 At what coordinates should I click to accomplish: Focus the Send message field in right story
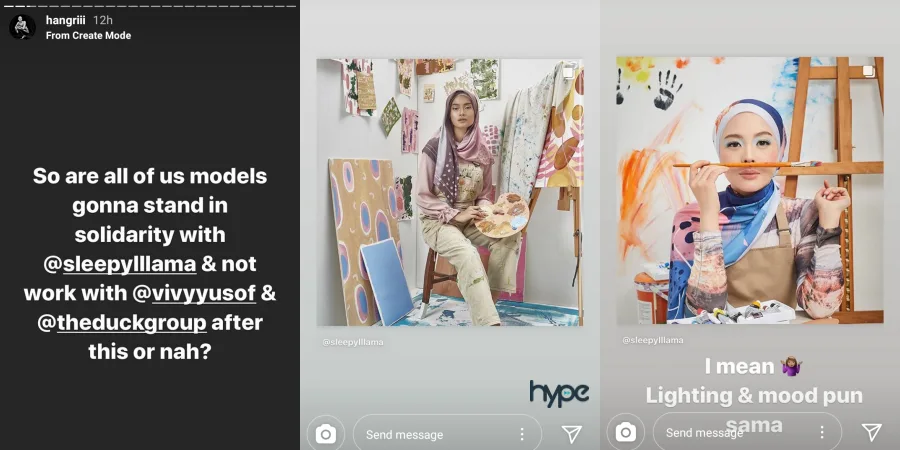click(730, 434)
